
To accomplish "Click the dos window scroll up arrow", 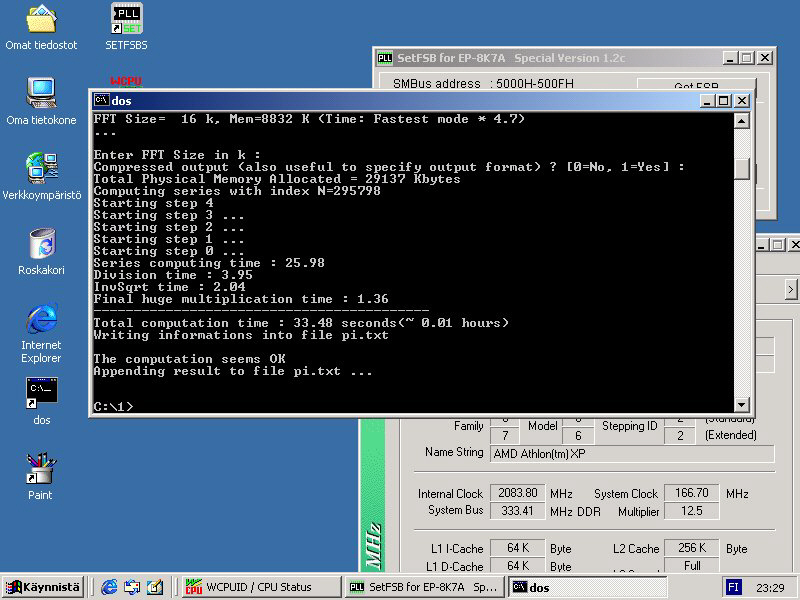I will tap(741, 121).
